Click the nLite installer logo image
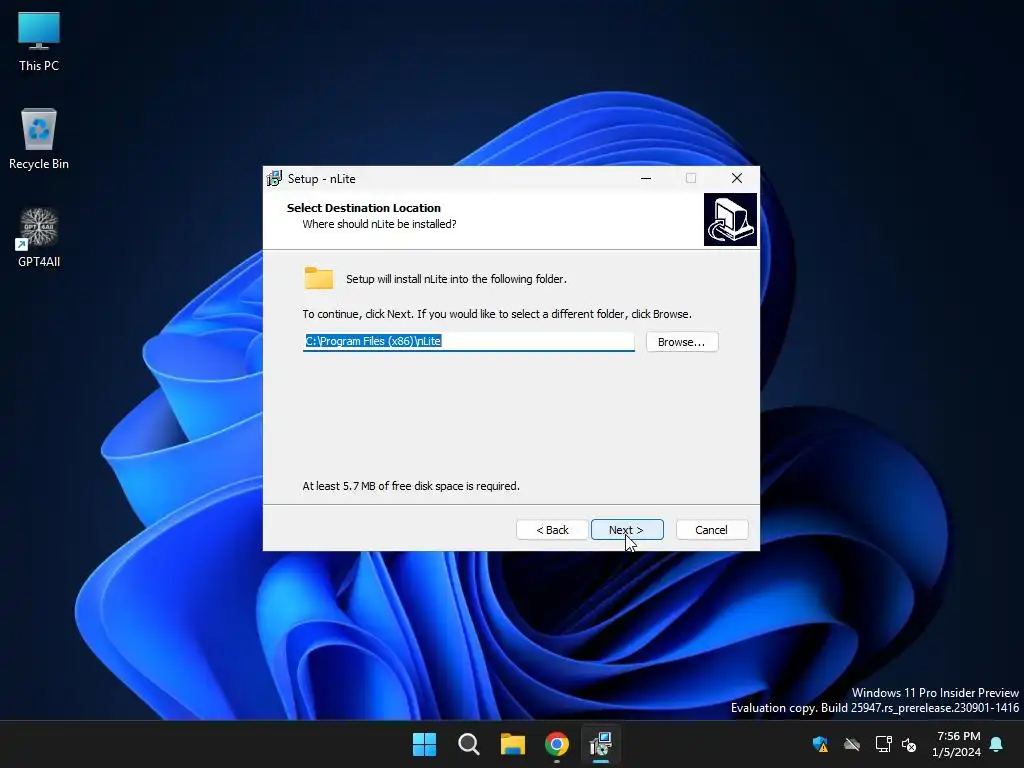Image resolution: width=1024 pixels, height=768 pixels. (730, 219)
